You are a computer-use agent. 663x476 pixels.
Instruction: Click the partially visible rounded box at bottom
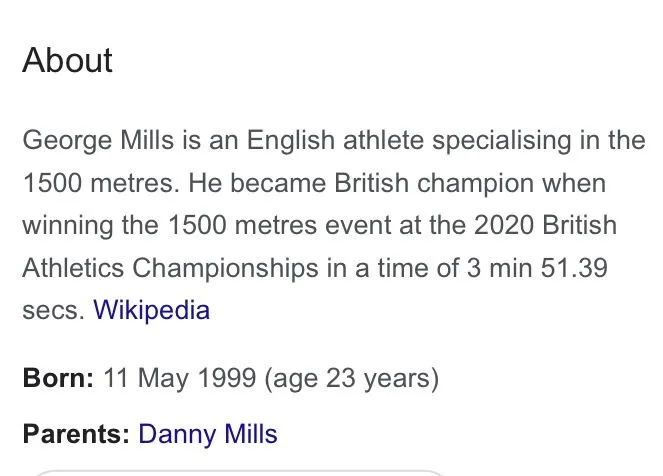240,471
